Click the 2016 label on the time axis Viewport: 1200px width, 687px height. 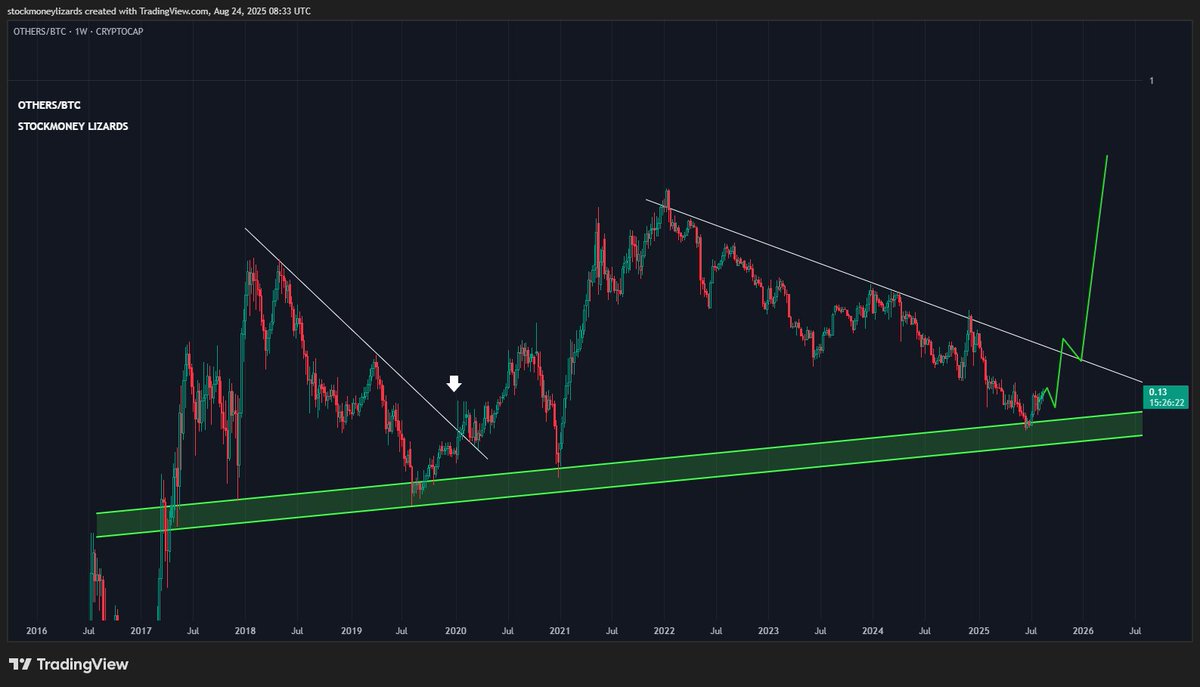point(36,631)
